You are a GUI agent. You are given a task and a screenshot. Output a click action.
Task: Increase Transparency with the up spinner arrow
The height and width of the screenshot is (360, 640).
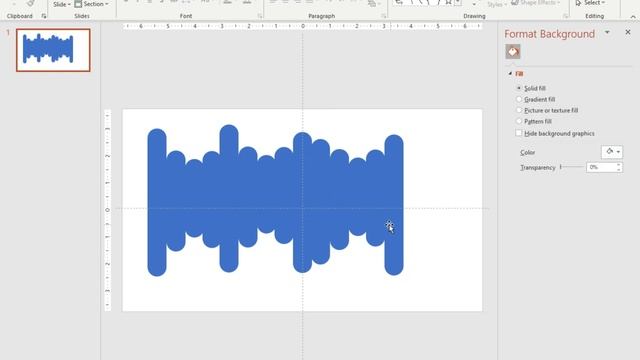[619, 165]
